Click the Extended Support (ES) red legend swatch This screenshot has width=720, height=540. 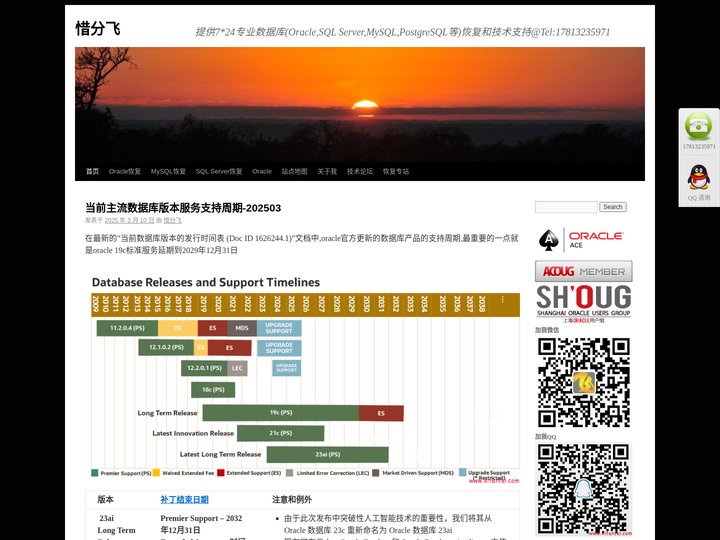click(220, 472)
